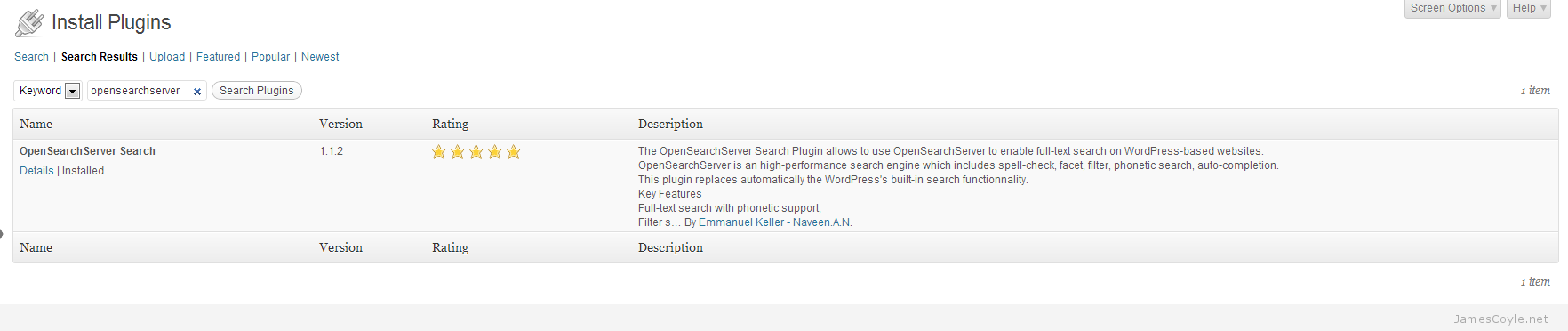Switch to the Search tab link
1568x331 pixels.
[31, 57]
